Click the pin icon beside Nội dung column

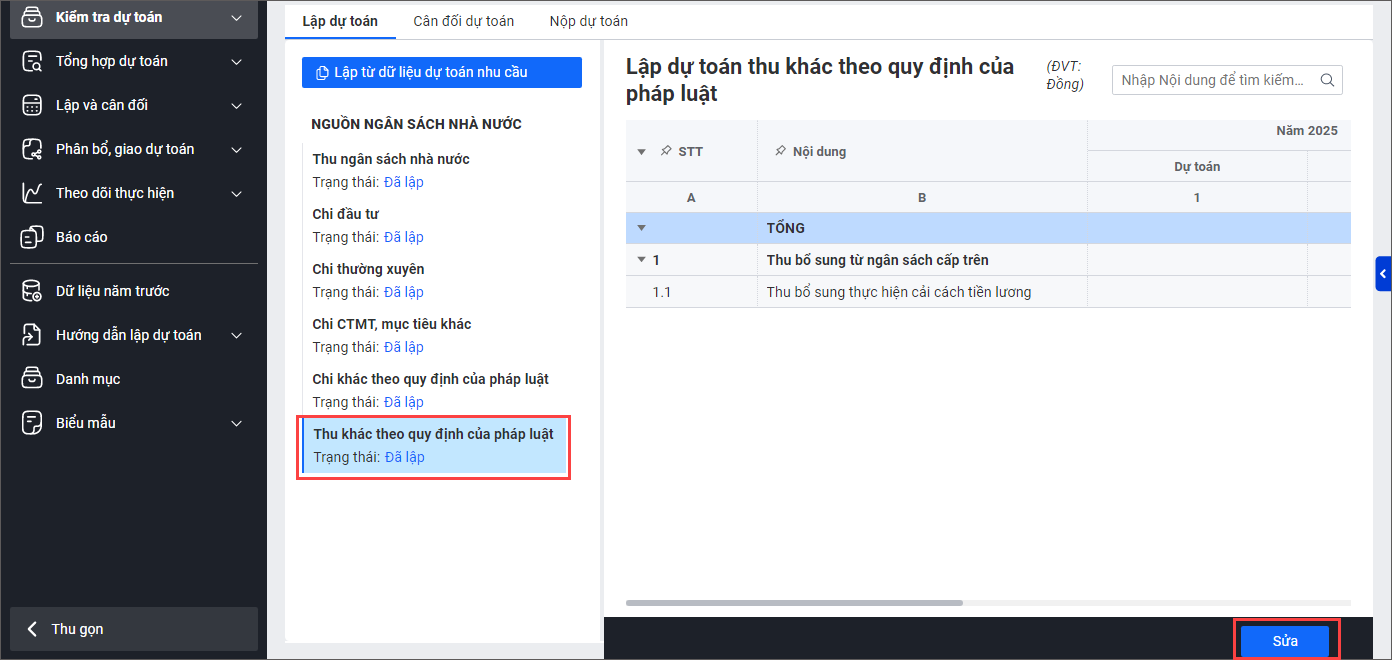tap(780, 152)
